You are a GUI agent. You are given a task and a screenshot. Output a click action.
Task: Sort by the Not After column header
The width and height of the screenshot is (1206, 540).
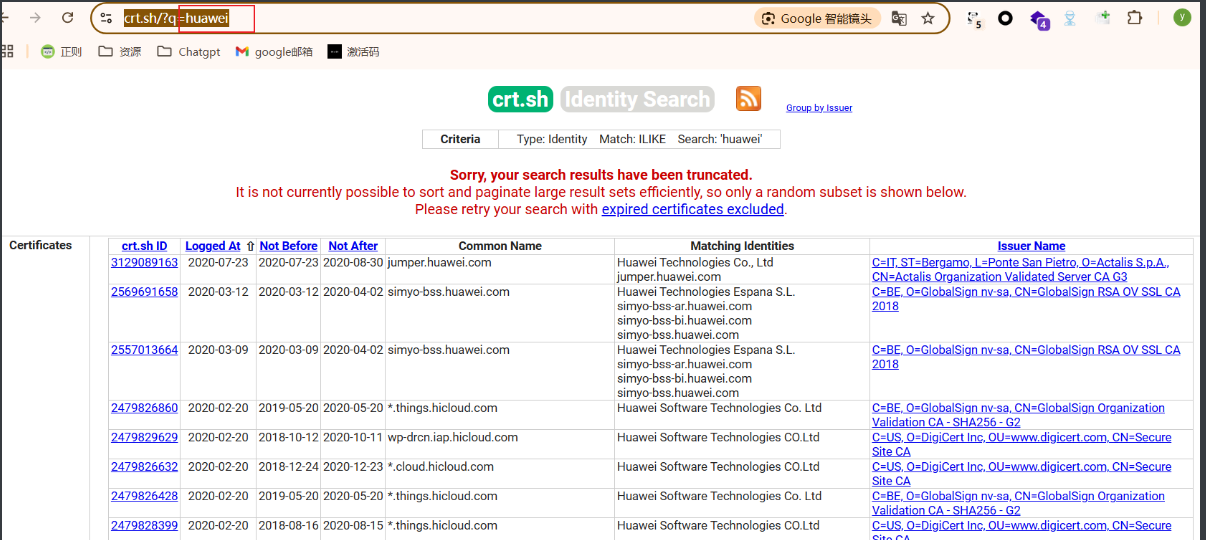(353, 246)
